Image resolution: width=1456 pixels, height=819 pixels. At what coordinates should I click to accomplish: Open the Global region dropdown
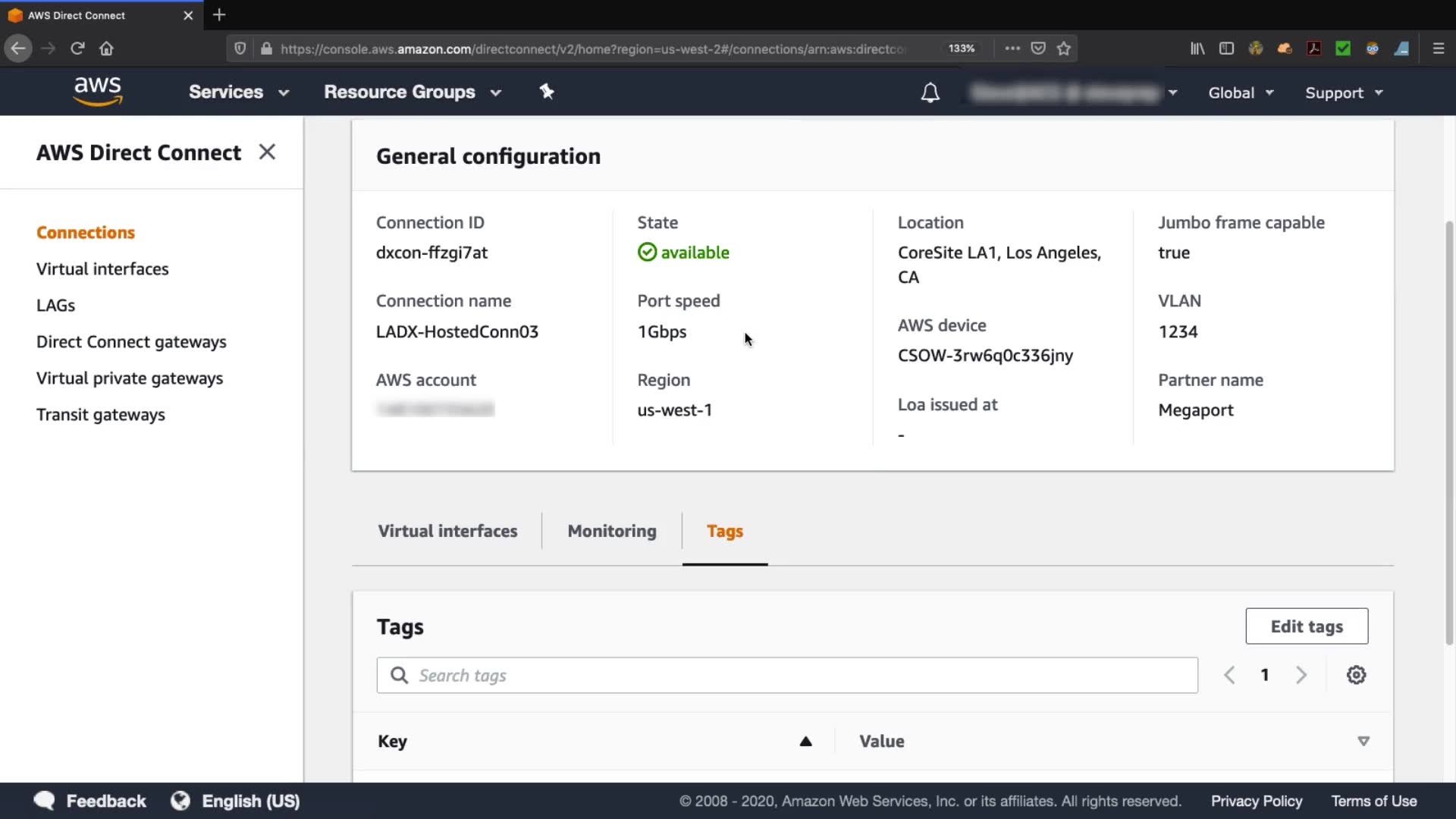[1241, 93]
